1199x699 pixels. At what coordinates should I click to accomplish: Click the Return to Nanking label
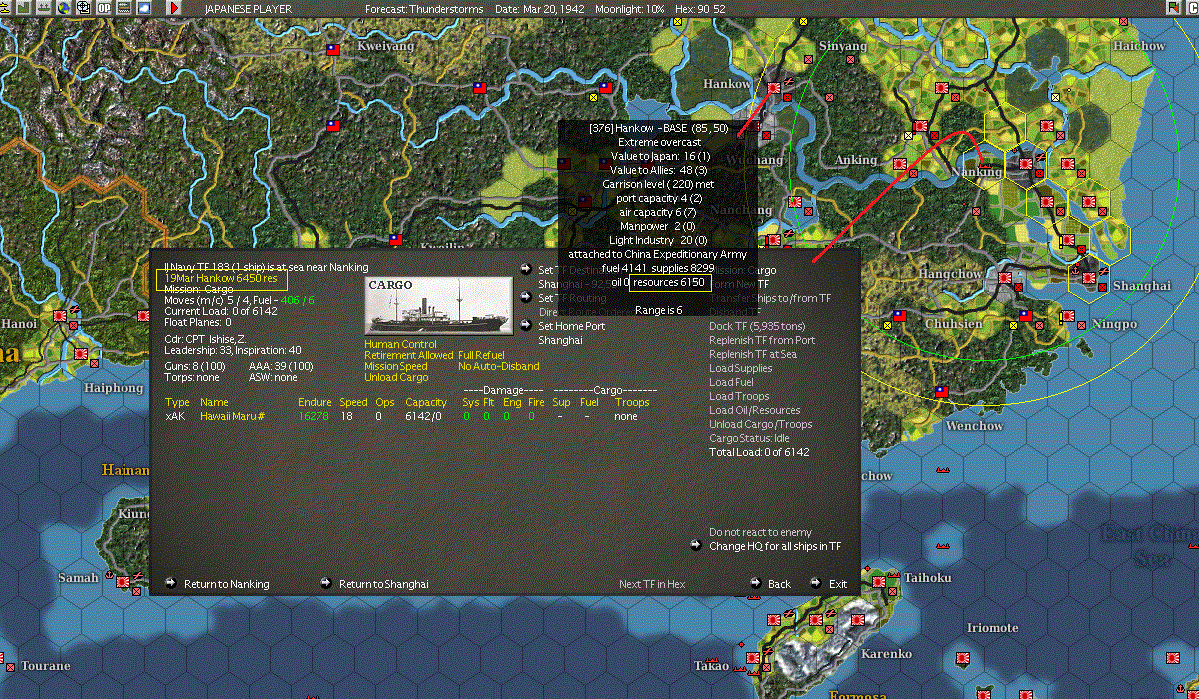[x=226, y=584]
